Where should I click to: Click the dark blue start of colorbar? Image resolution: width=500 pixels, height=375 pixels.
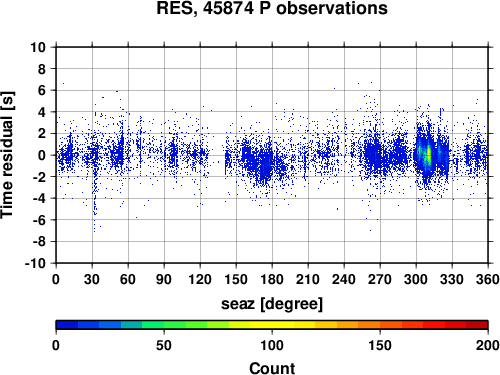[x=67, y=325]
